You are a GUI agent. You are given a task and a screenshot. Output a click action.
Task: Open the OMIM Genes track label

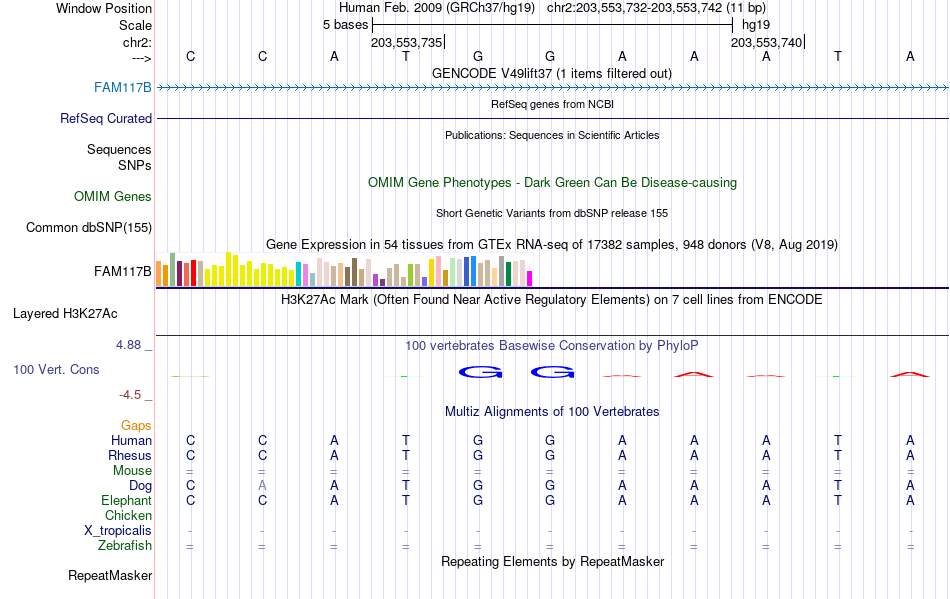click(112, 197)
